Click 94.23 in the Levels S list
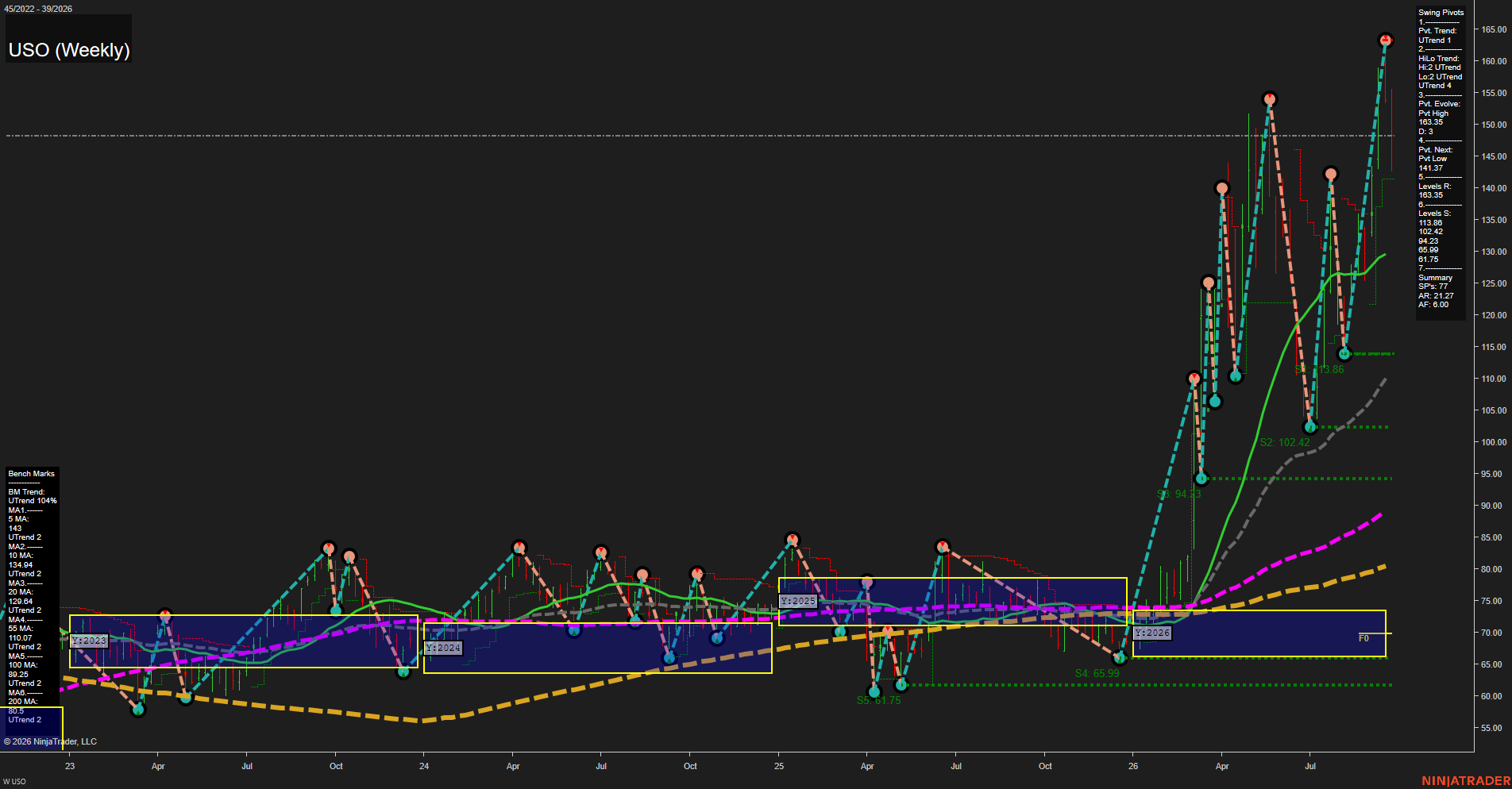Image resolution: width=1512 pixels, height=789 pixels. tap(1428, 241)
